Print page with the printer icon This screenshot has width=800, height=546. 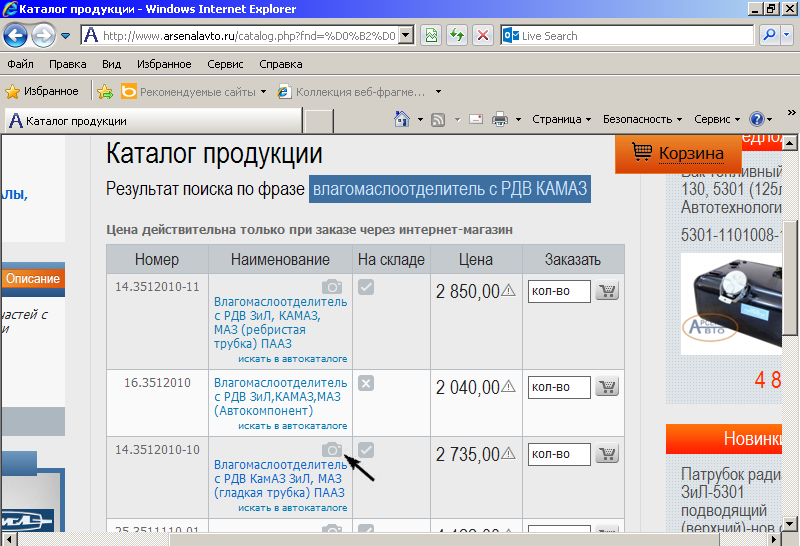point(500,119)
